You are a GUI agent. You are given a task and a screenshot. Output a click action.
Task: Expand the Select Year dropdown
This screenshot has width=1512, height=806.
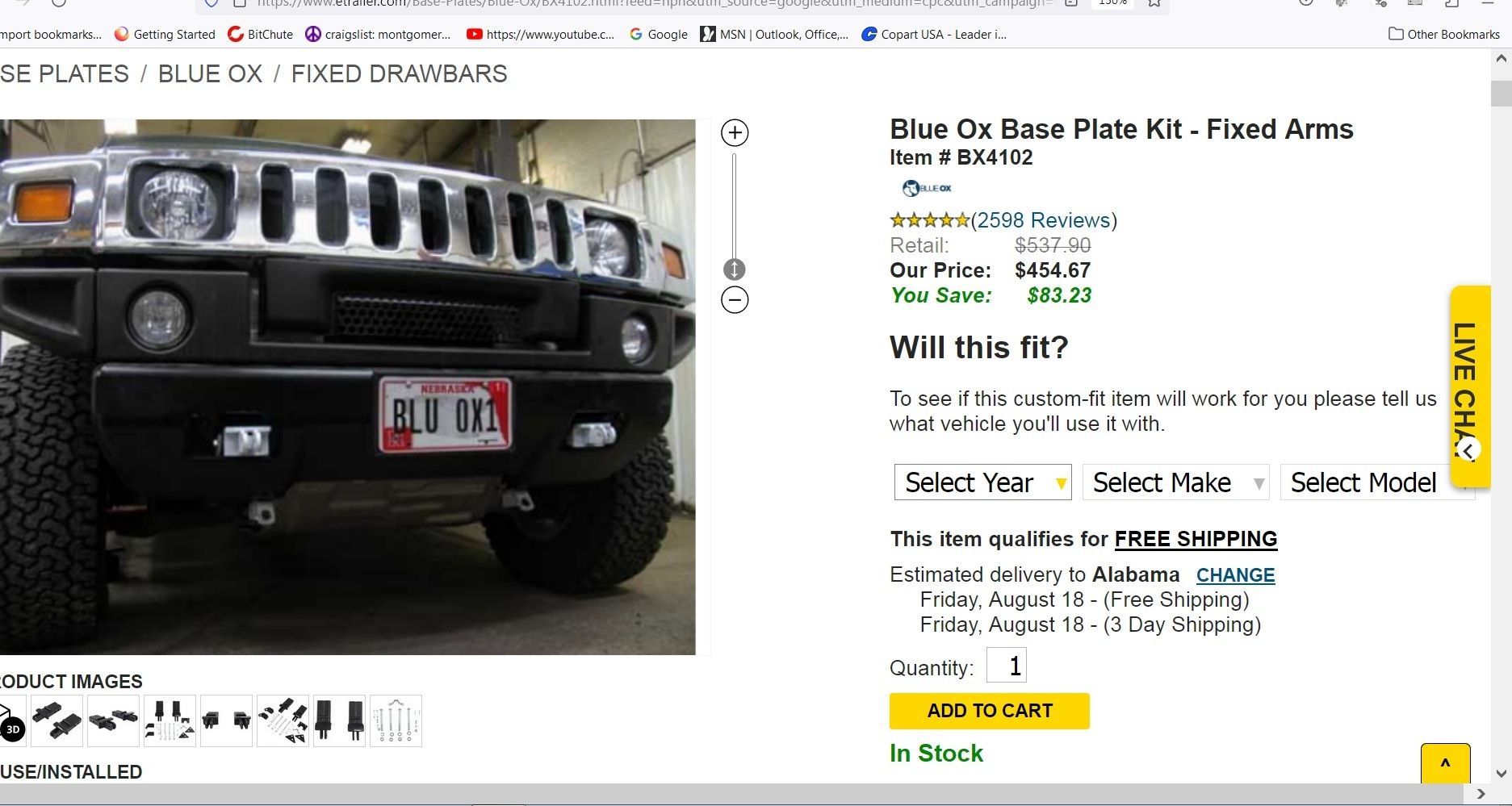(x=983, y=482)
